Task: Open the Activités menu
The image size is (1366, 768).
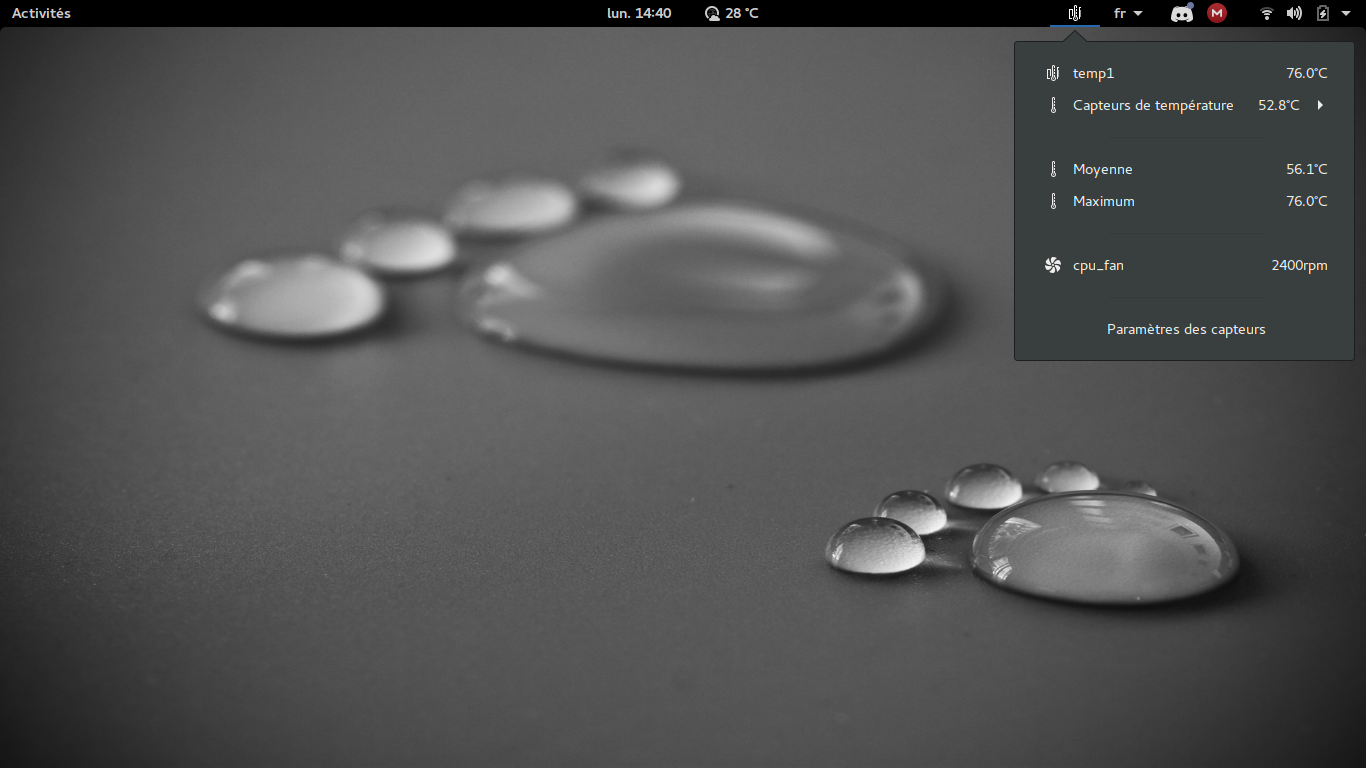Action: click(x=40, y=13)
